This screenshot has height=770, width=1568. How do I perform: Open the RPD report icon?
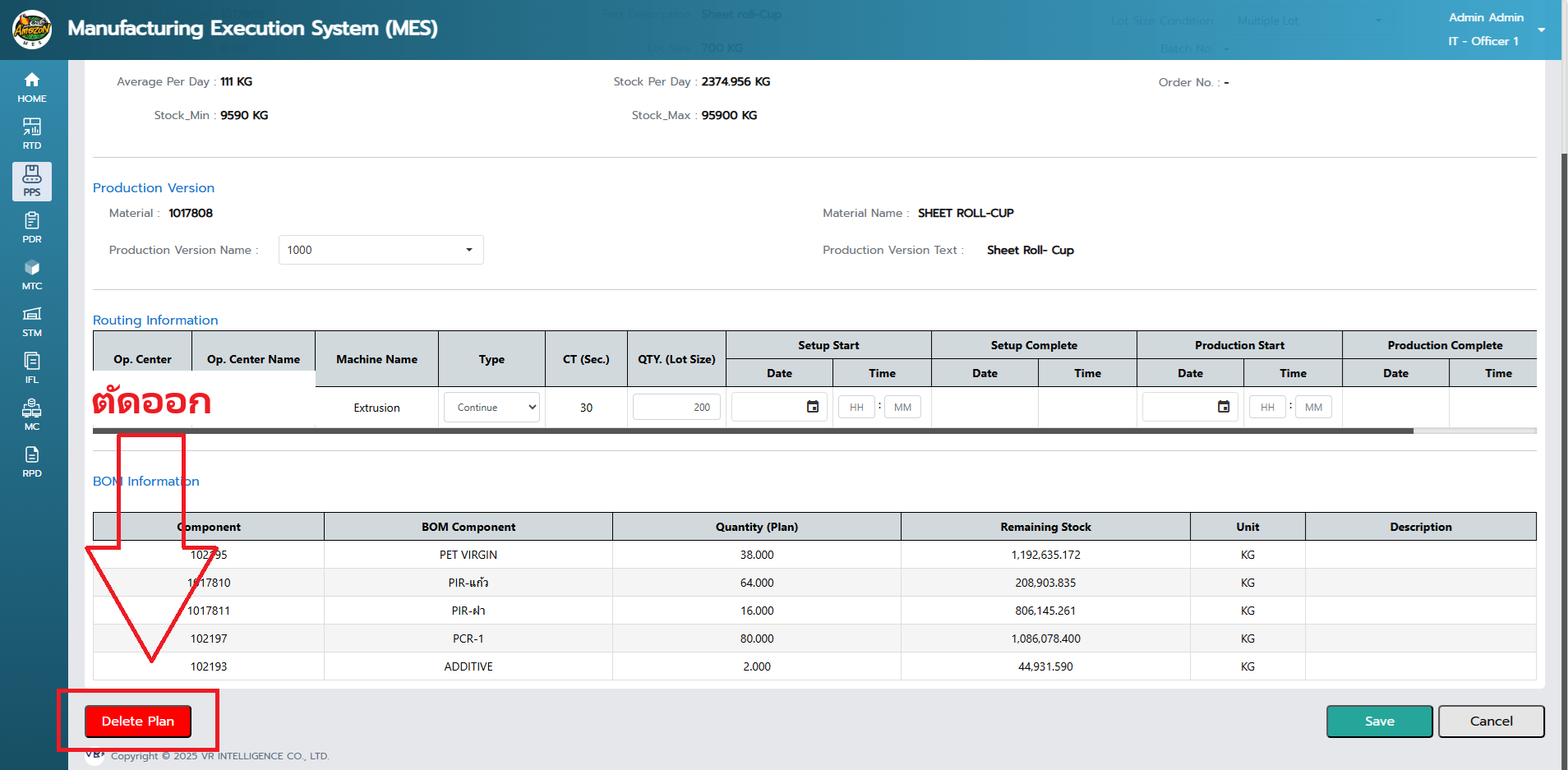pos(32,462)
